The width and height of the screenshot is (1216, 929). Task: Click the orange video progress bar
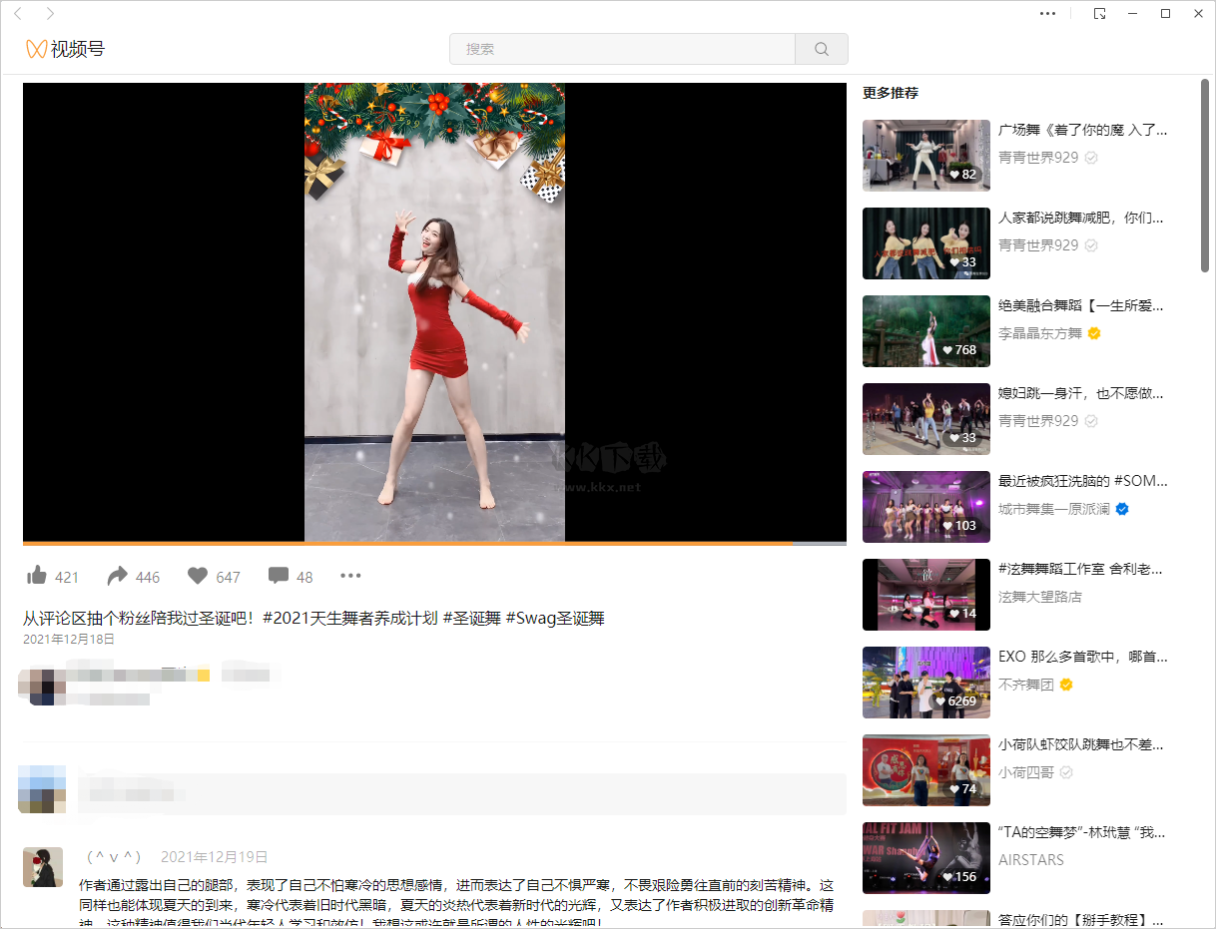[x=400, y=539]
